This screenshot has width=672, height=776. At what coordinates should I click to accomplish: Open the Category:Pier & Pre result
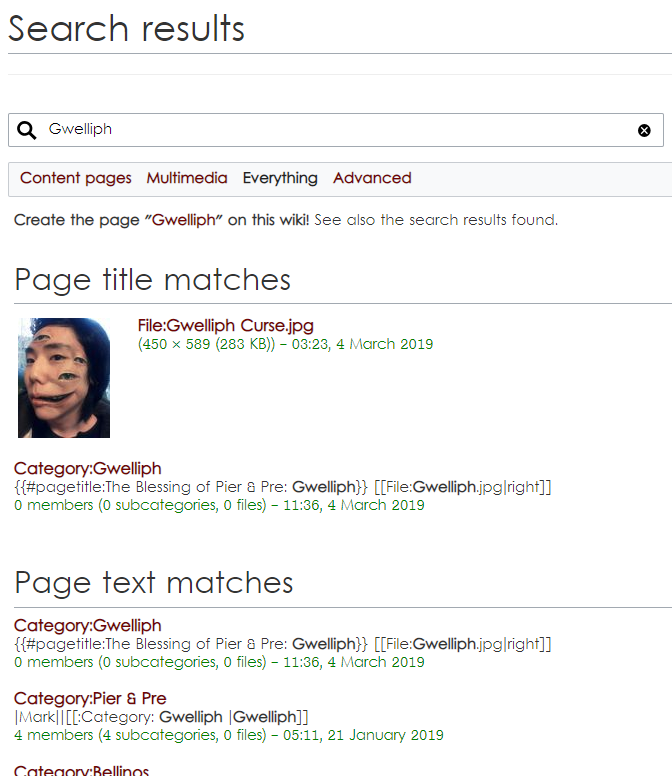[90, 698]
